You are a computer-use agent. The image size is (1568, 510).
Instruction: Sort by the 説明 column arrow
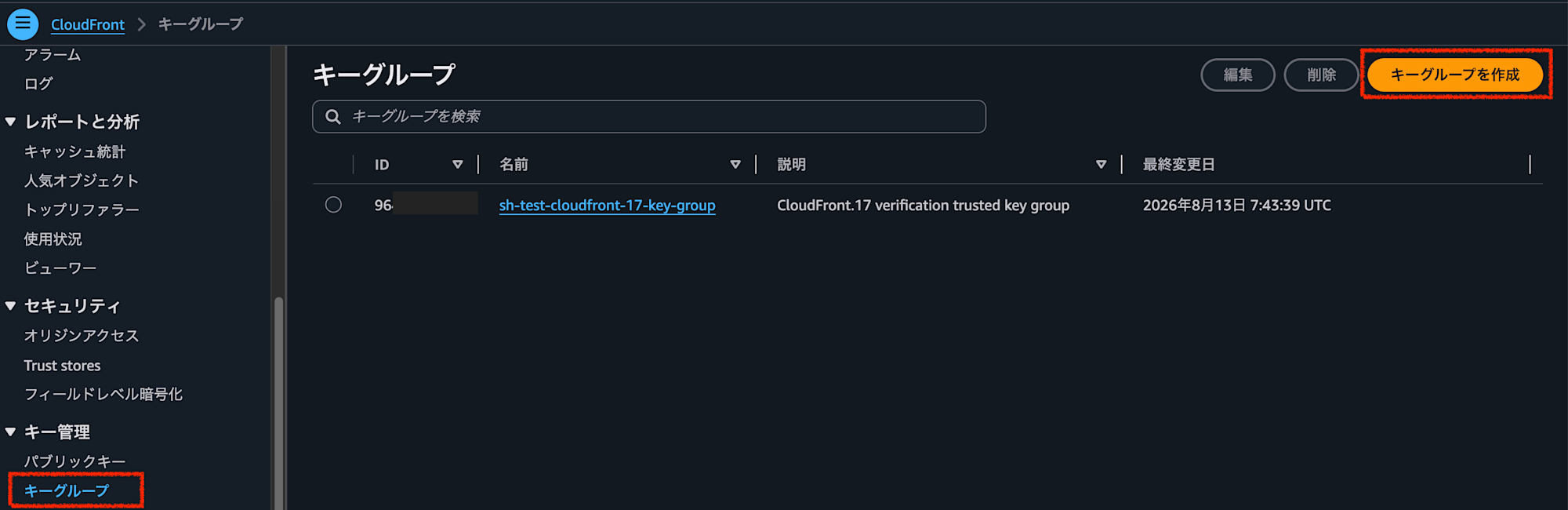pyautogui.click(x=1102, y=165)
